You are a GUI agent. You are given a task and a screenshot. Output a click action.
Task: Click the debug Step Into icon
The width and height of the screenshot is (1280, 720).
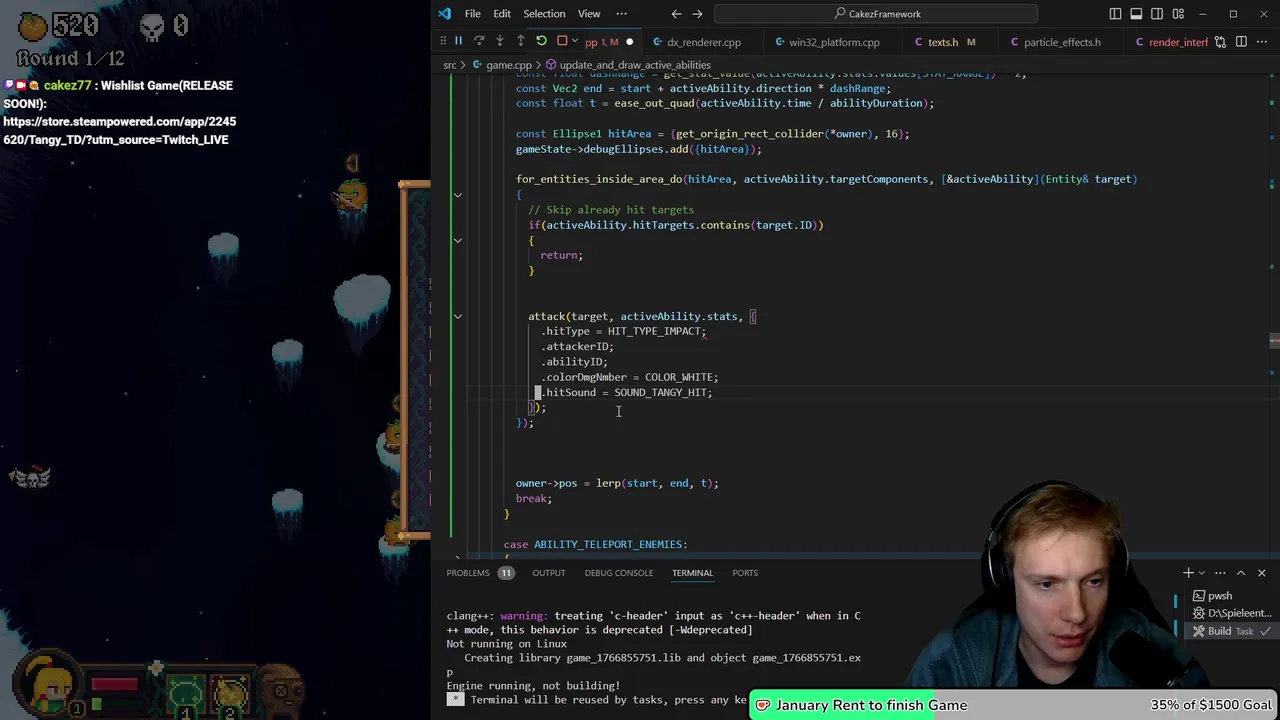(500, 41)
